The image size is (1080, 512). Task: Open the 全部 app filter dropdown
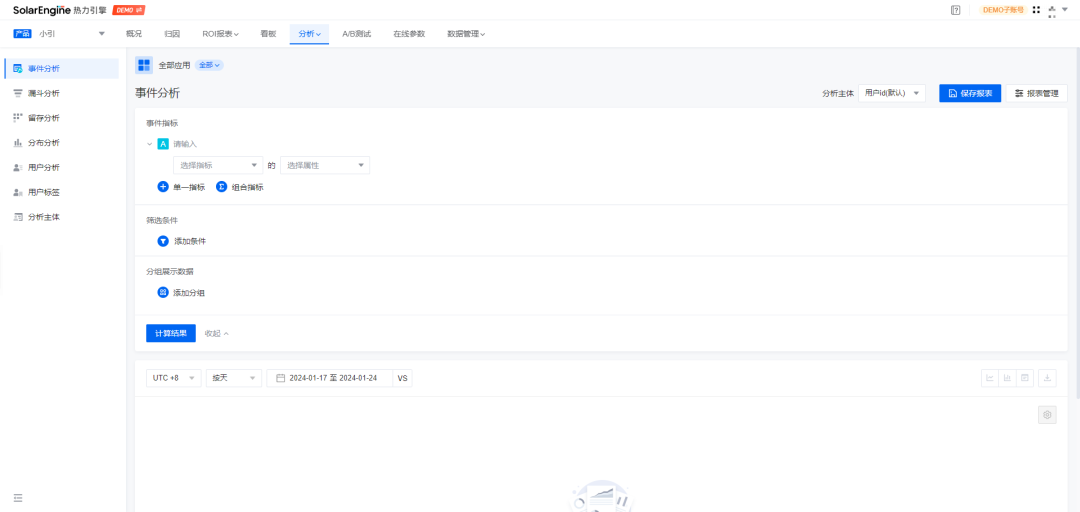click(x=209, y=65)
